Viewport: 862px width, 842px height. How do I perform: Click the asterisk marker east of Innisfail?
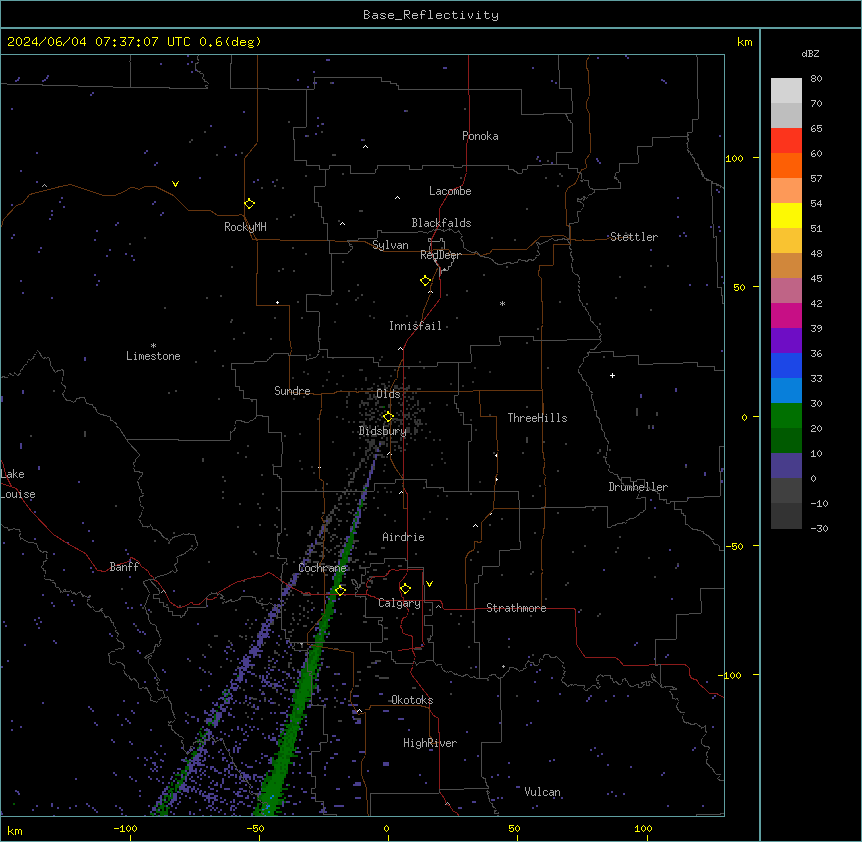[502, 303]
